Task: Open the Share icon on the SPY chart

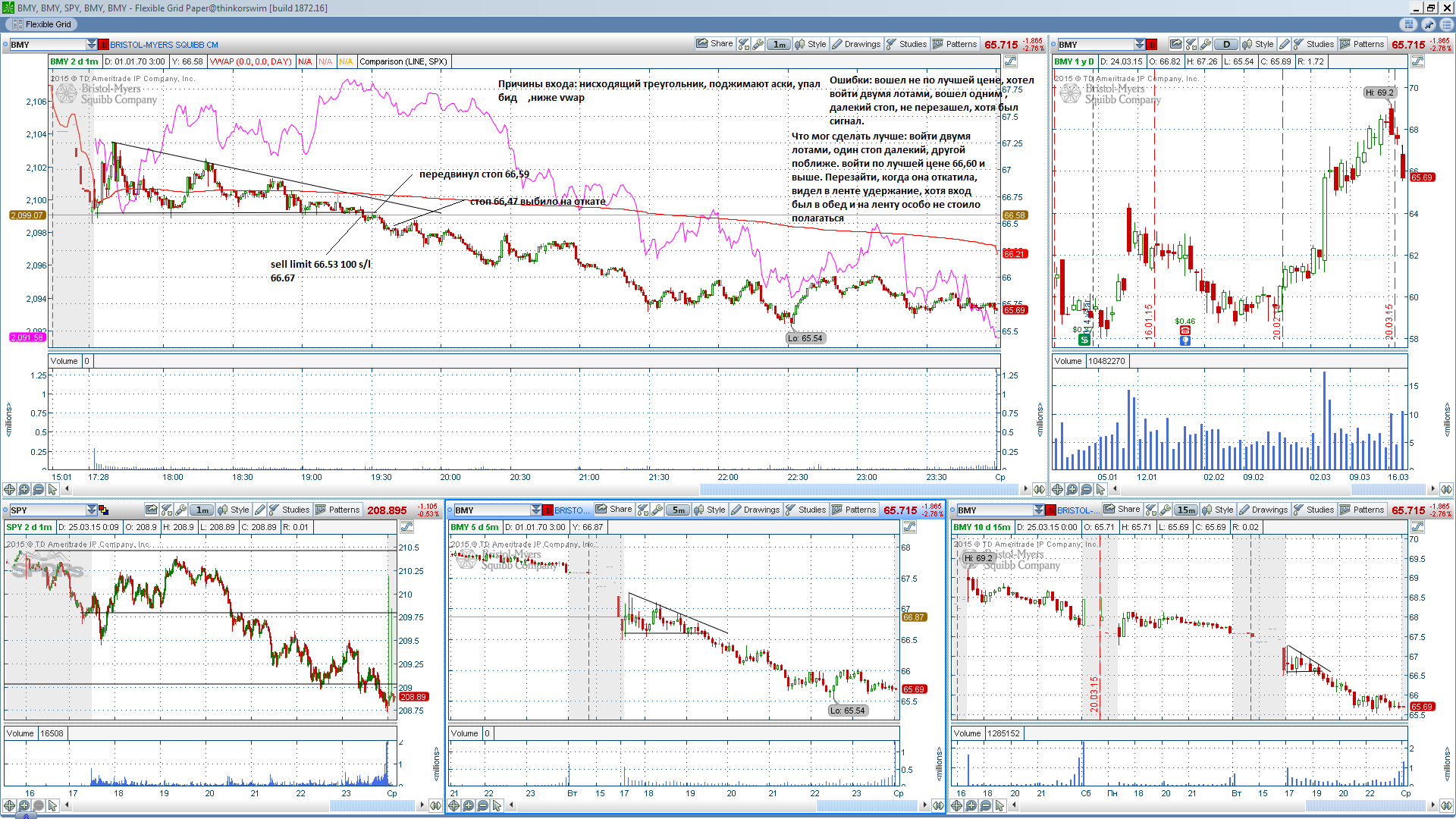Action: (x=152, y=510)
